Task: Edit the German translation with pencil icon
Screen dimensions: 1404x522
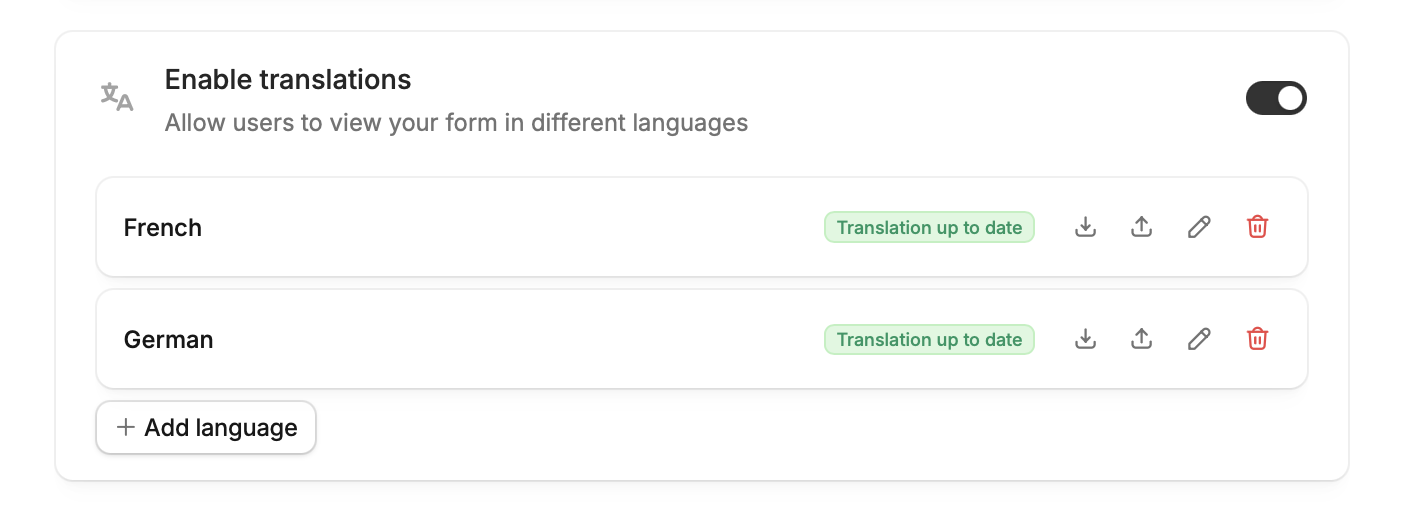Action: (x=1199, y=339)
